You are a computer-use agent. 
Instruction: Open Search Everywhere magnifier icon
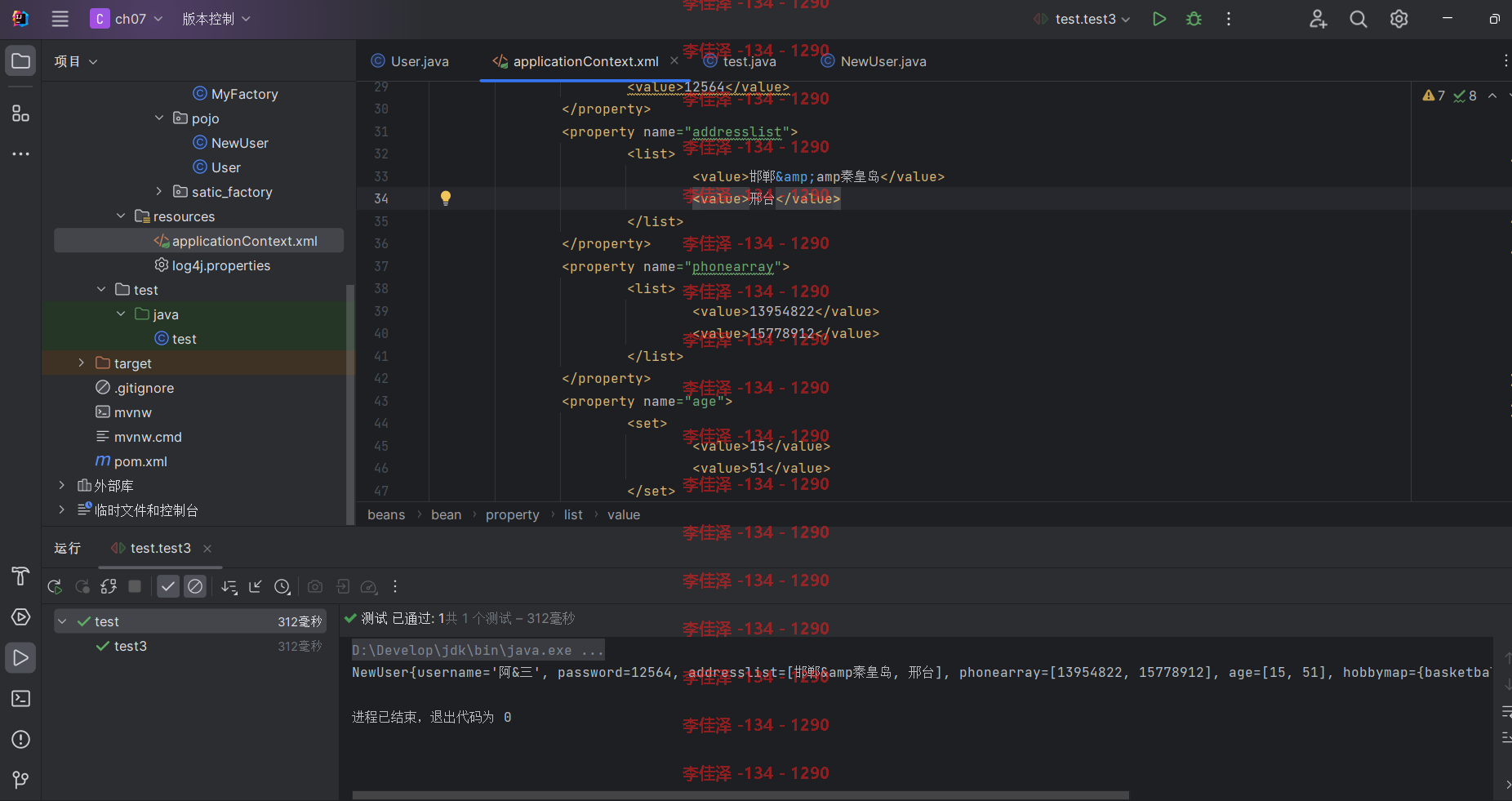point(1359,19)
